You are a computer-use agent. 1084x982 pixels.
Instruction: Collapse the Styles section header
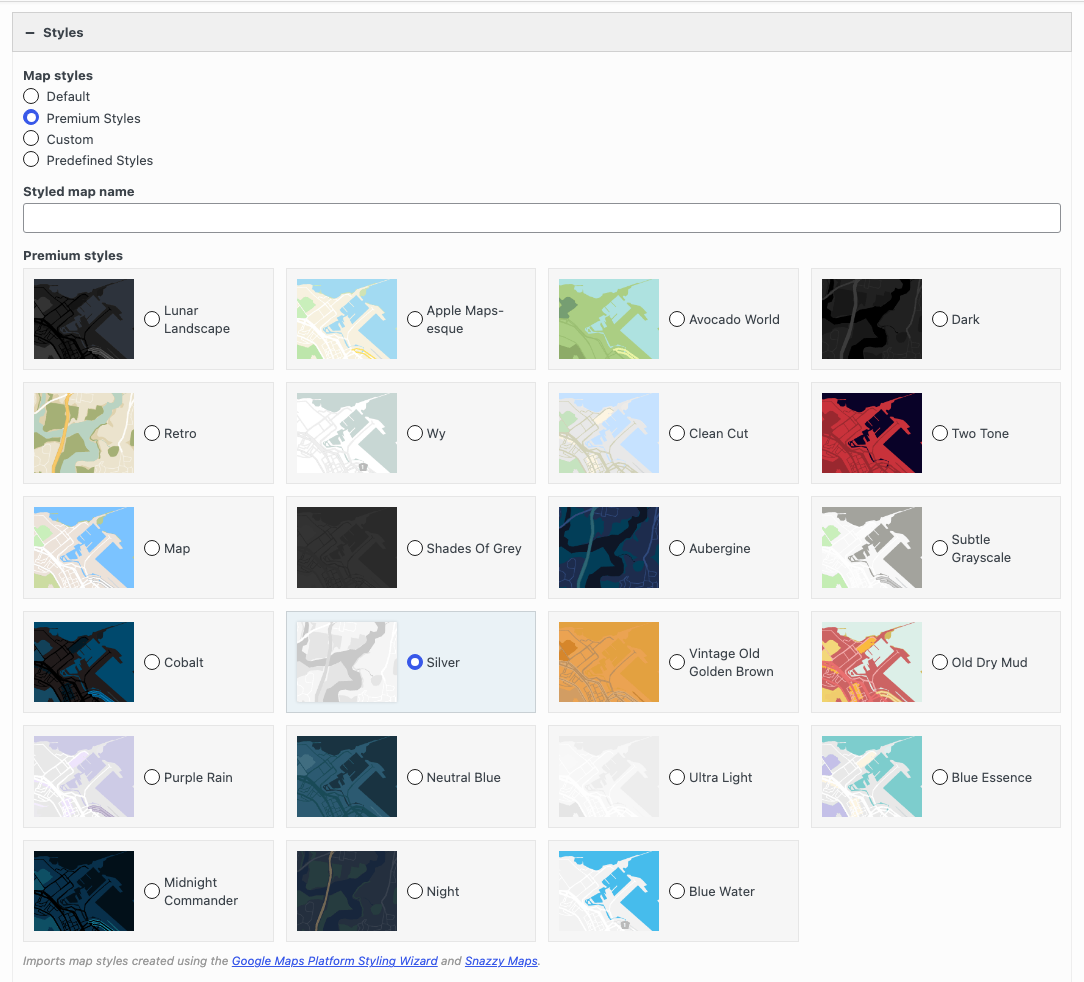[x=541, y=33]
